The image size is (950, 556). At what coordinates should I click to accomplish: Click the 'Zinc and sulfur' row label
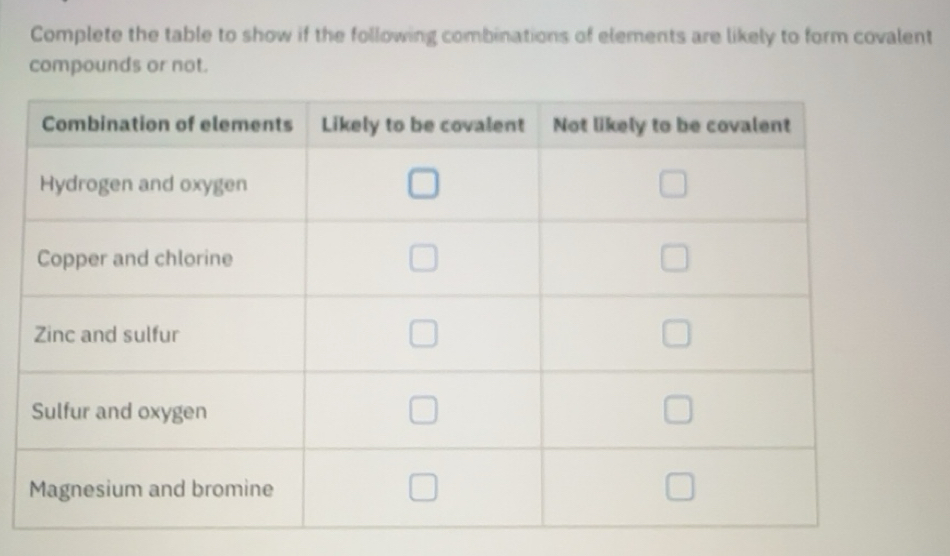point(107,335)
